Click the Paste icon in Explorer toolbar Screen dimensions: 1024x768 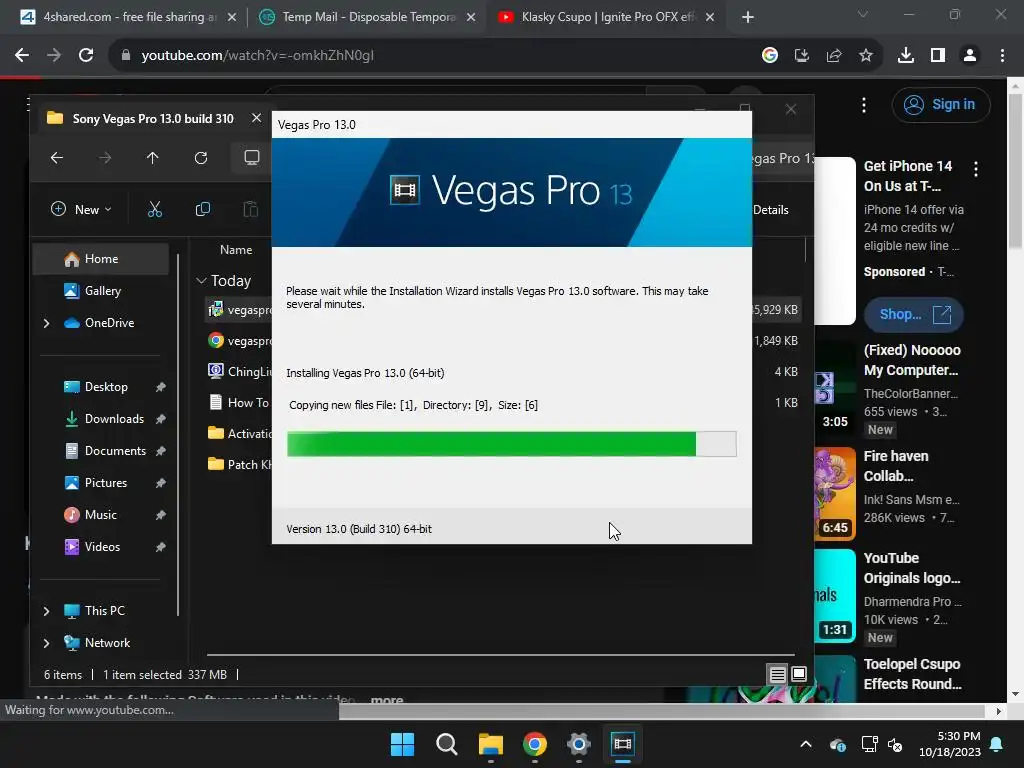tap(251, 209)
